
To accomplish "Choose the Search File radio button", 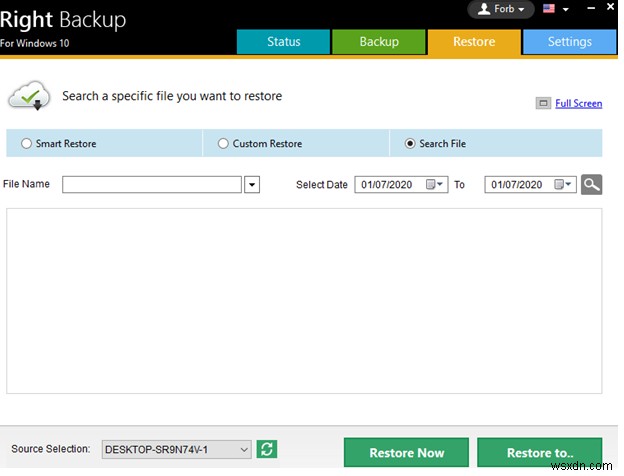I will coord(410,144).
